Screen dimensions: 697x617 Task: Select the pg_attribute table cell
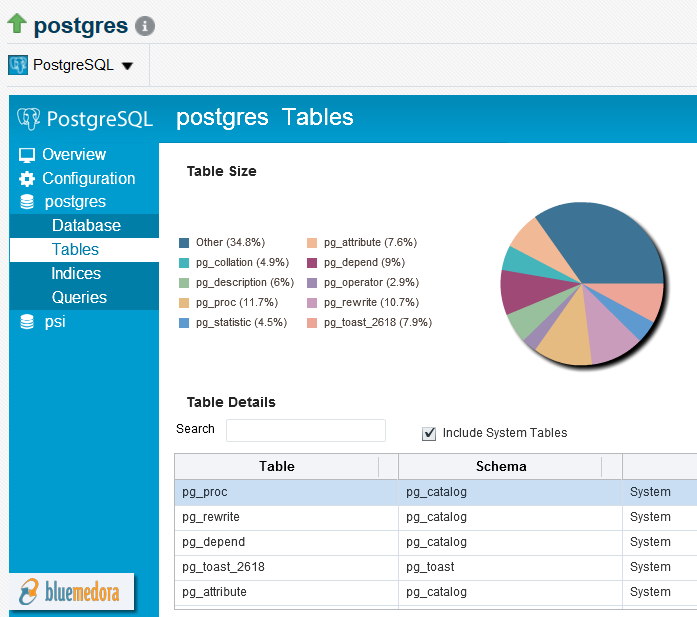[x=286, y=592]
